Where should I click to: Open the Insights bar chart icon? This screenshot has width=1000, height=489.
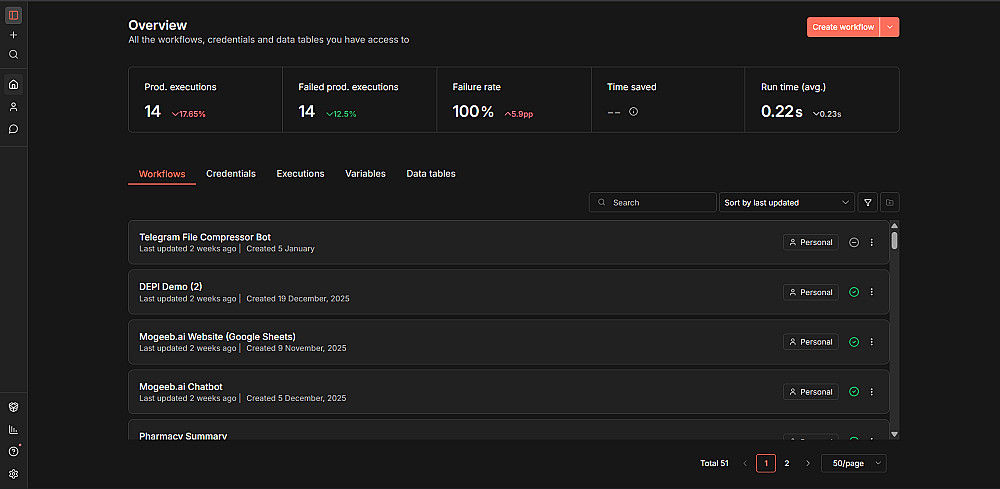[x=13, y=429]
